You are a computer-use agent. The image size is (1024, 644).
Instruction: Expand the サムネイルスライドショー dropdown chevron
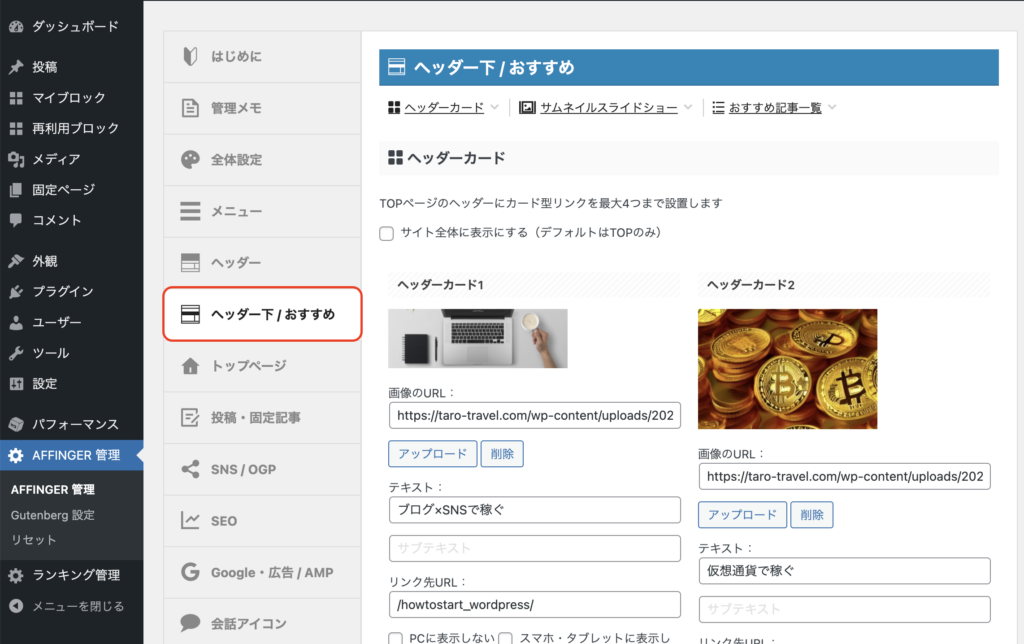click(x=688, y=107)
